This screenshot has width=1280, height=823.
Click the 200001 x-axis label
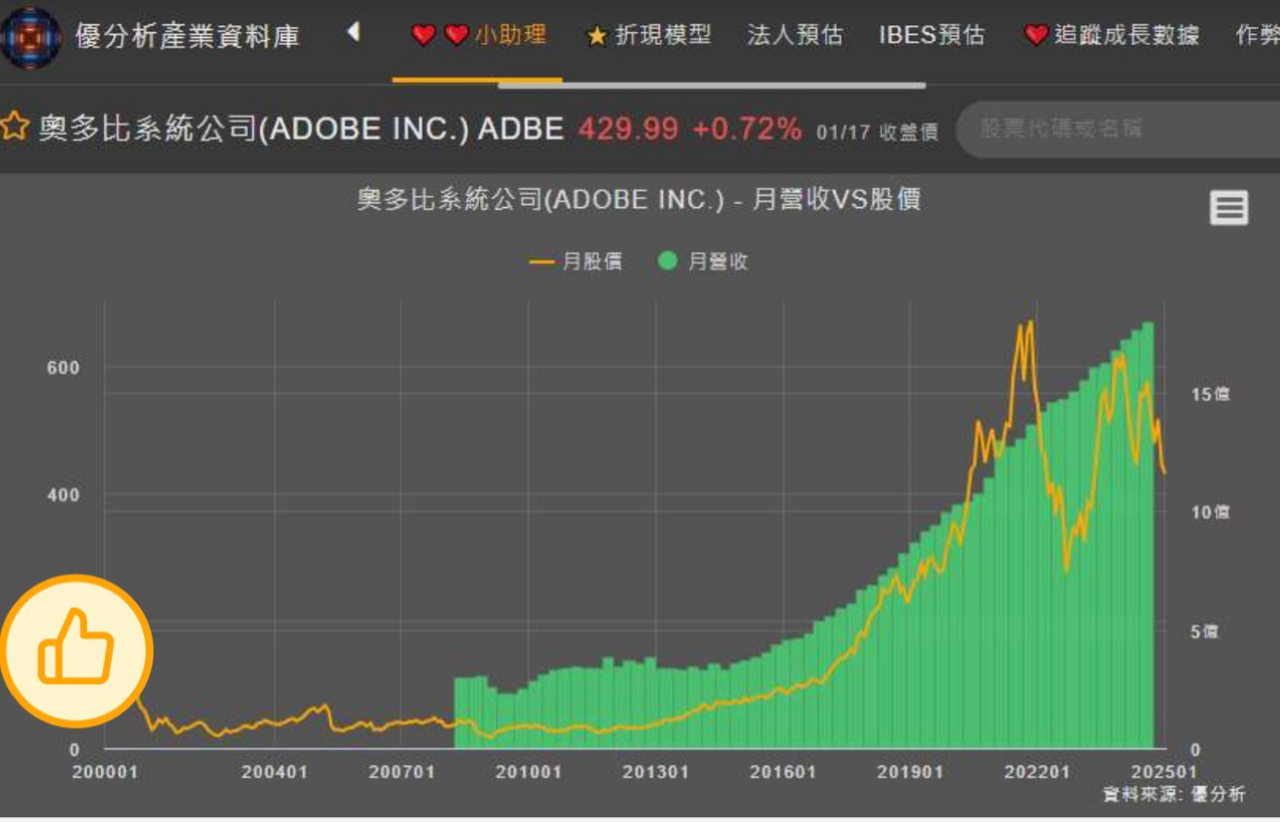[105, 772]
